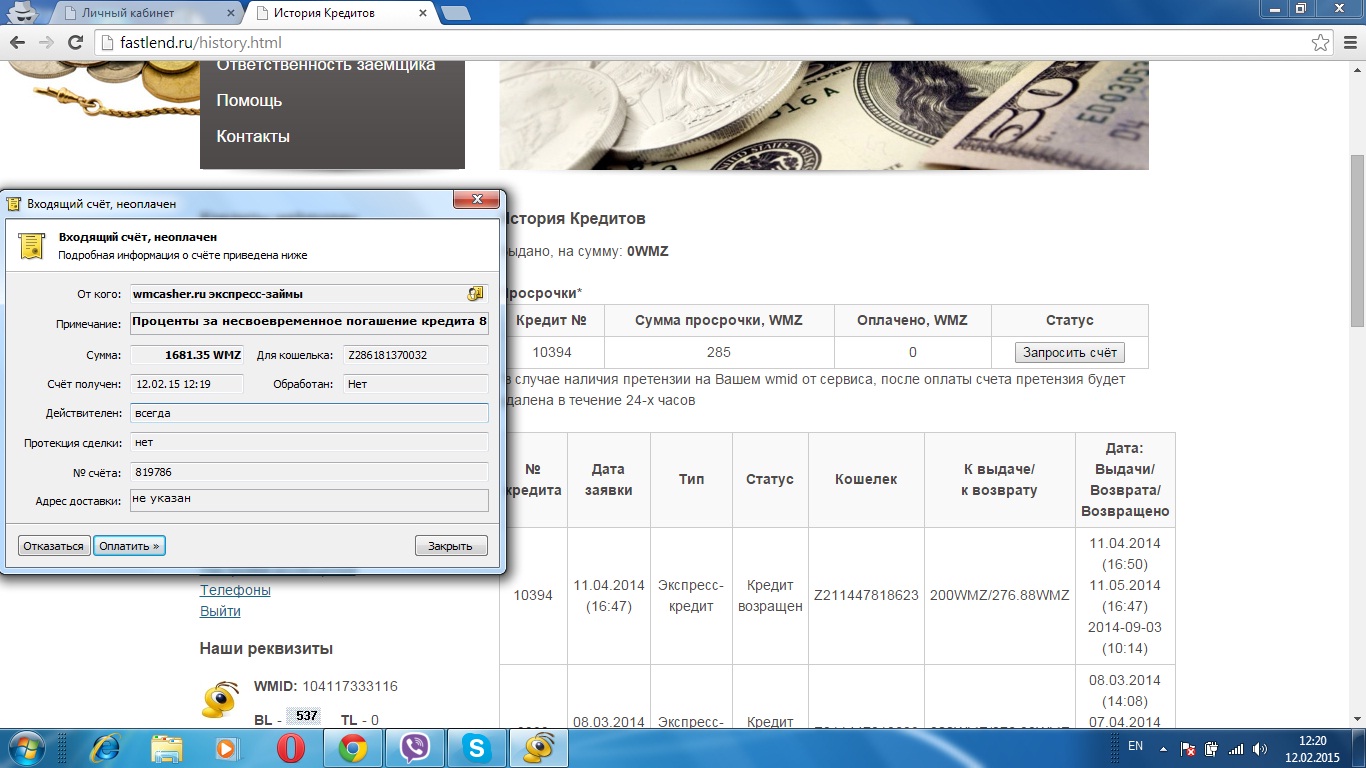Image resolution: width=1366 pixels, height=768 pixels.
Task: Click the Примечание field text
Action: click(x=309, y=323)
